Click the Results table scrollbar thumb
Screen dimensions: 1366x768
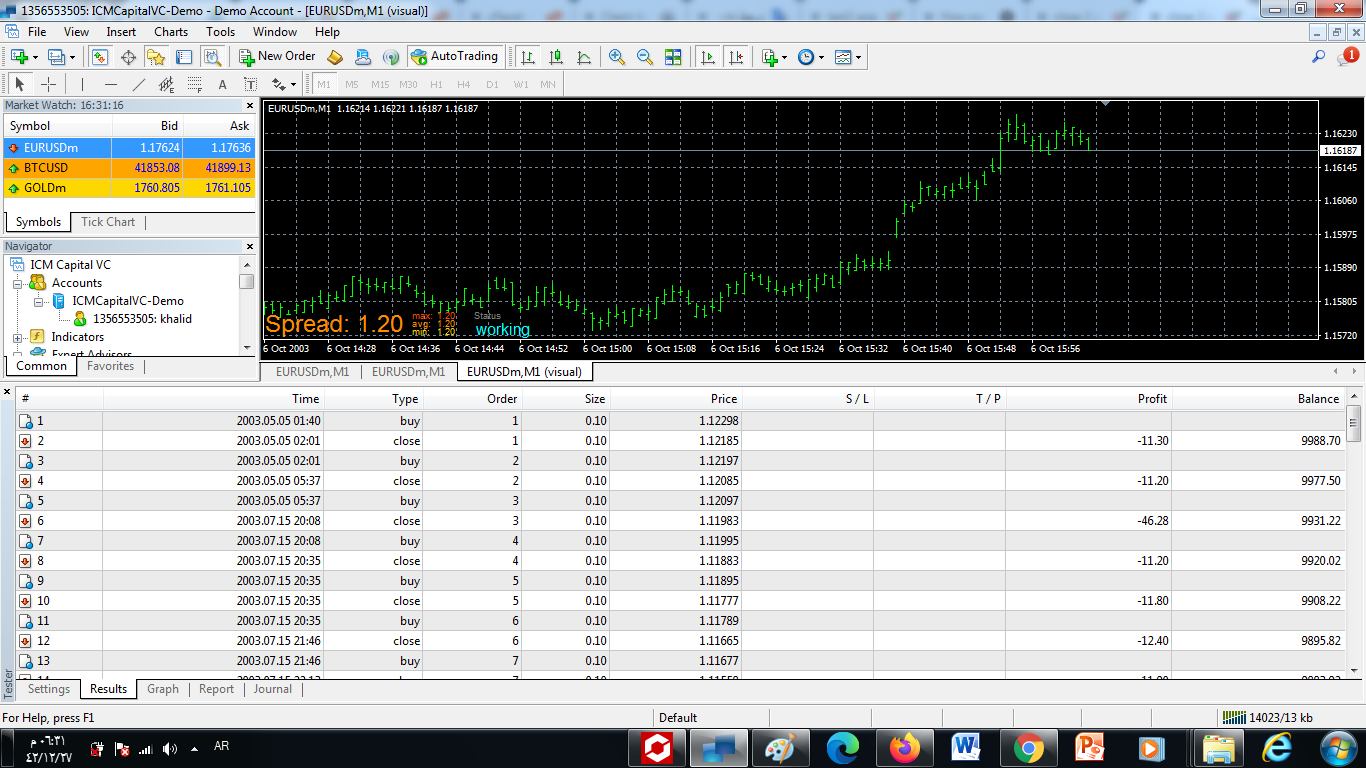(1355, 422)
